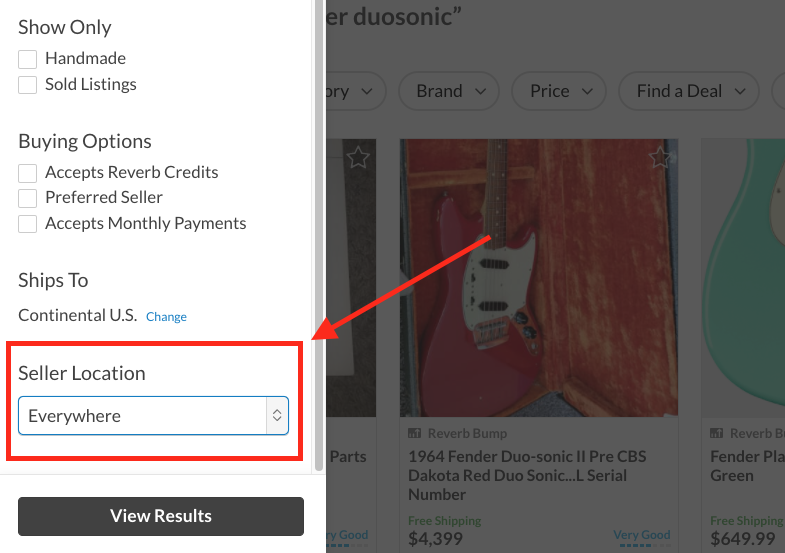The image size is (785, 553).
Task: Open the 1964 Fender Duo-sonic II listing title
Action: pos(527,475)
